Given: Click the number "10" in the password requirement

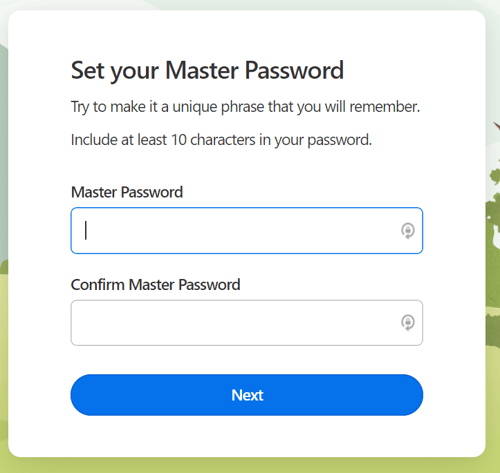Looking at the screenshot, I should (x=179, y=140).
